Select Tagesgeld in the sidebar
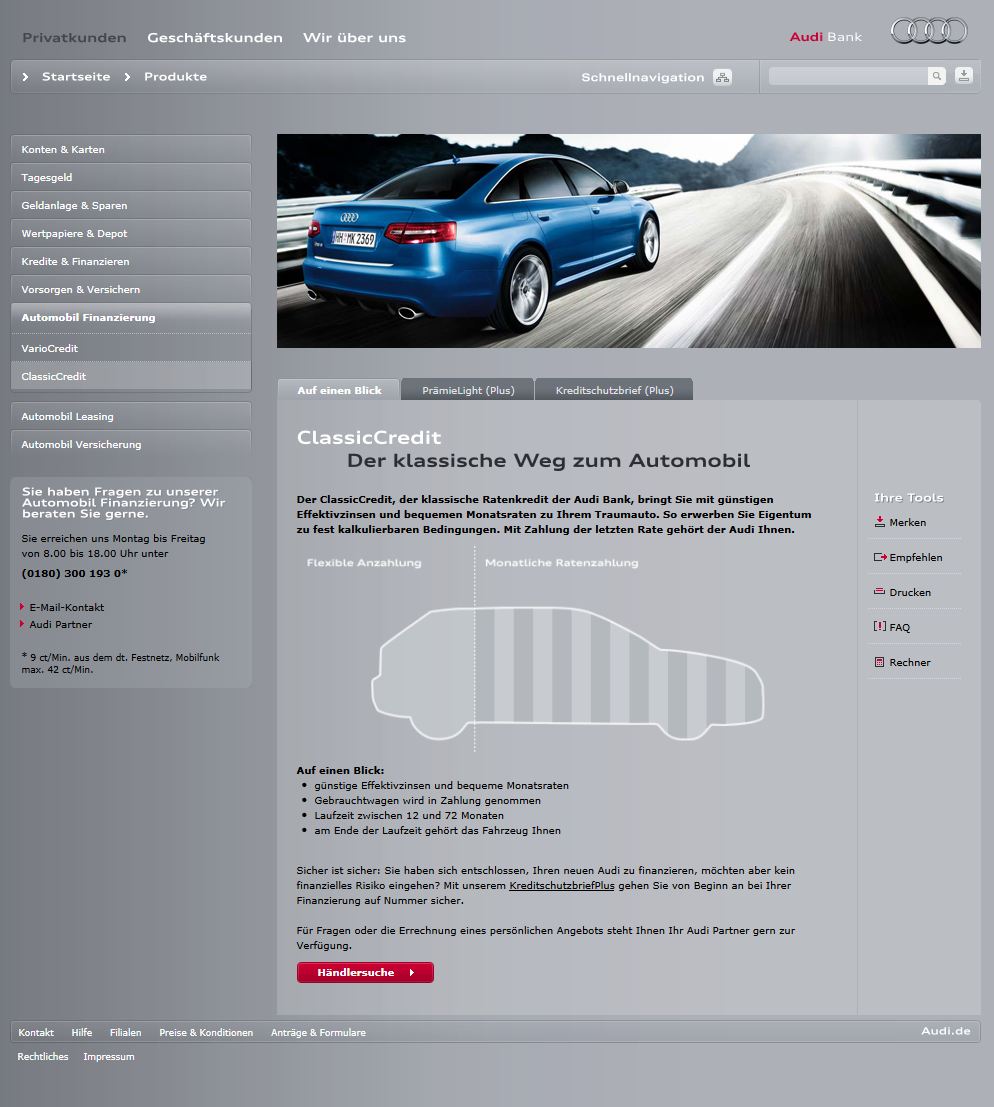The width and height of the screenshot is (994, 1107). pyautogui.click(x=131, y=177)
